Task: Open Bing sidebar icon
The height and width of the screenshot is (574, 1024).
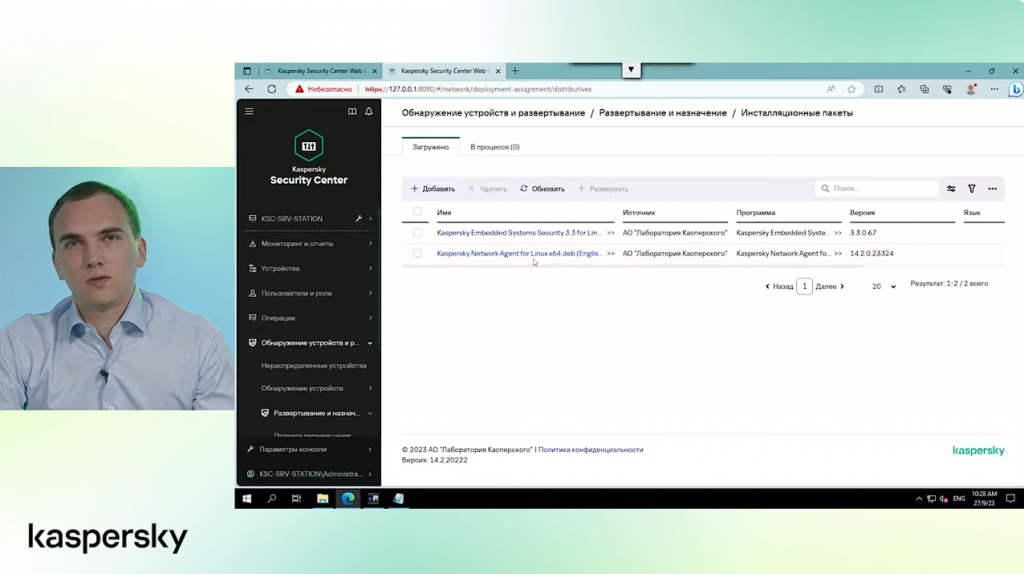Action: coord(1016,89)
